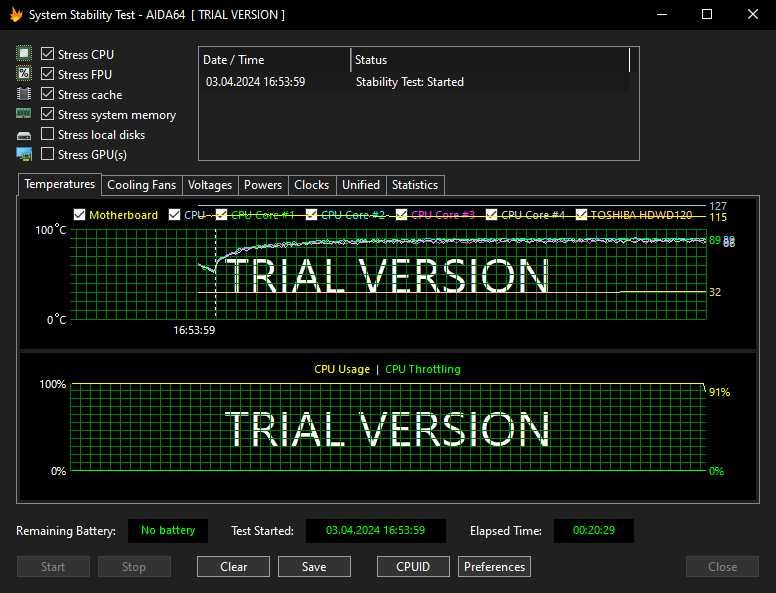Image resolution: width=776 pixels, height=593 pixels.
Task: Disable the Stress cache option
Action: pos(48,94)
